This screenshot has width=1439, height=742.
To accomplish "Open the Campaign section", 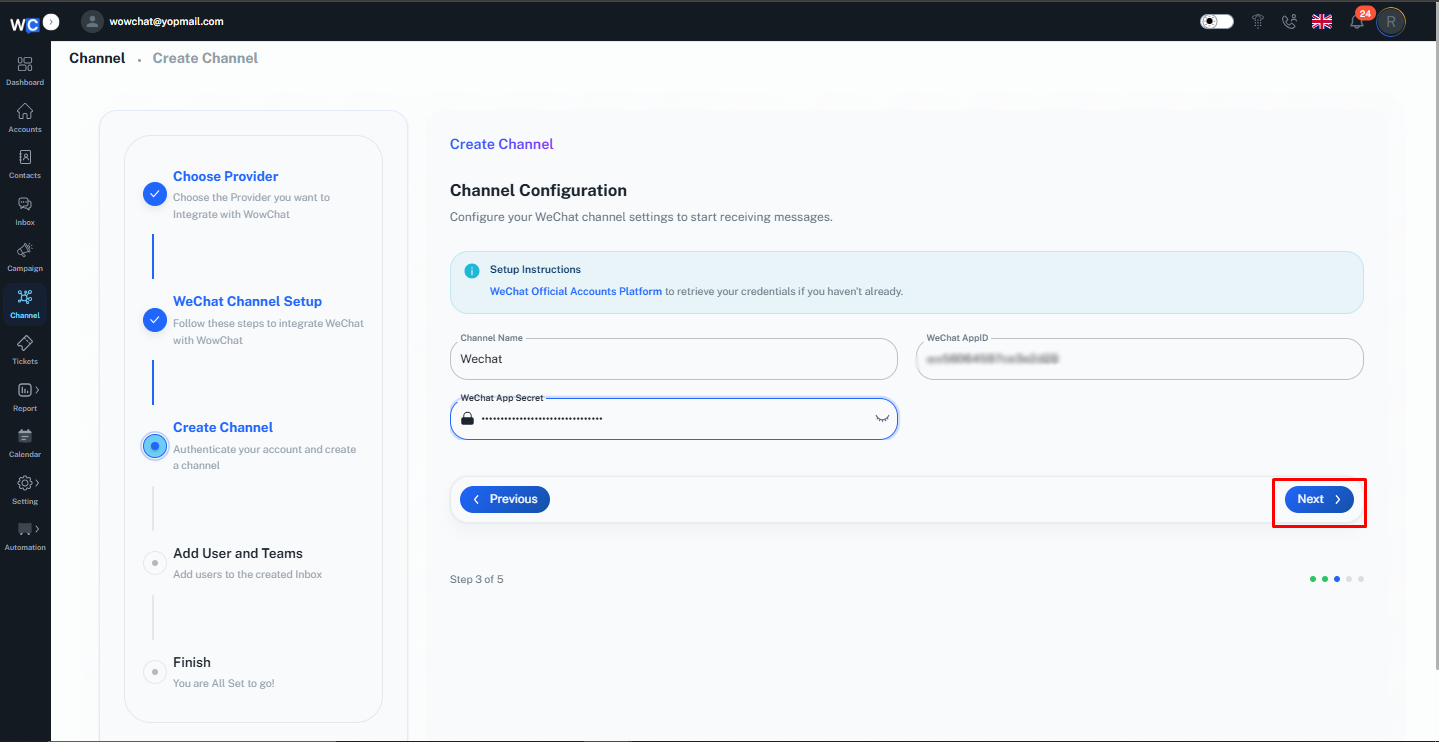I will (x=25, y=257).
